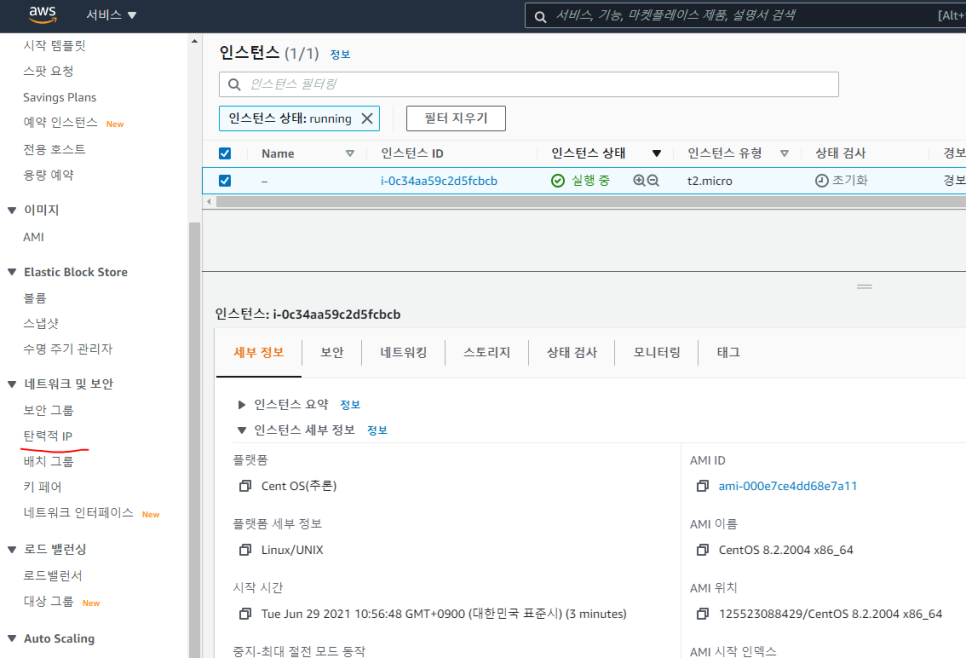Collapse the 네트워크 및 보안 sidebar section
The width and height of the screenshot is (966, 658).
[12, 384]
